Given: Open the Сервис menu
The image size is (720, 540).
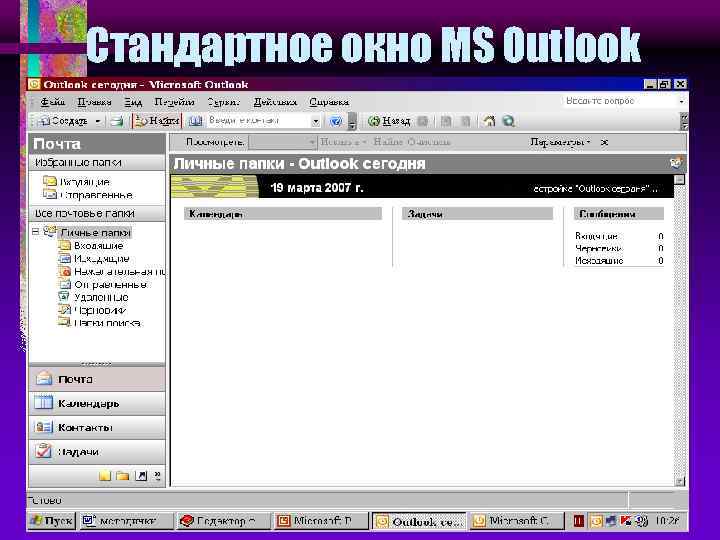Looking at the screenshot, I should [x=223, y=102].
